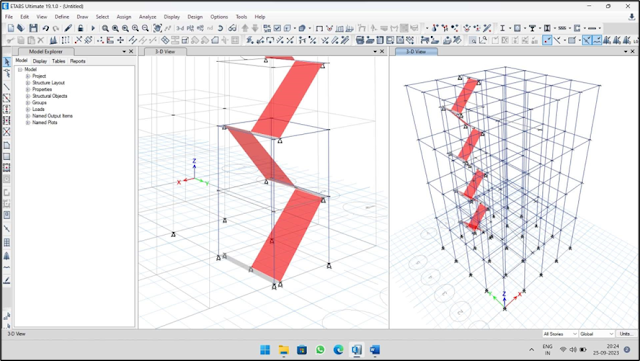
Task: Open the All Stories dropdown
Action: [560, 334]
